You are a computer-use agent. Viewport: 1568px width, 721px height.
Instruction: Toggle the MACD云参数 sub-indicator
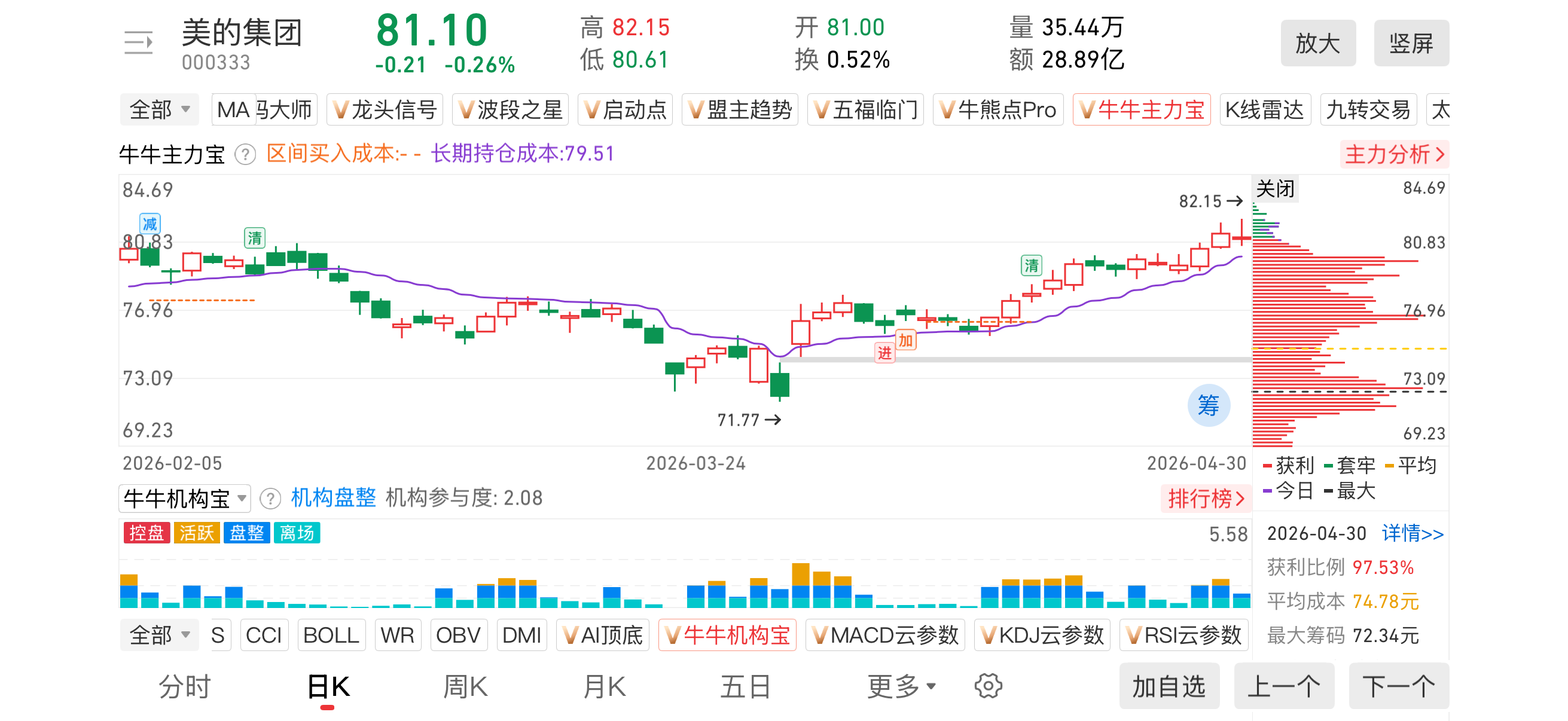pos(885,636)
